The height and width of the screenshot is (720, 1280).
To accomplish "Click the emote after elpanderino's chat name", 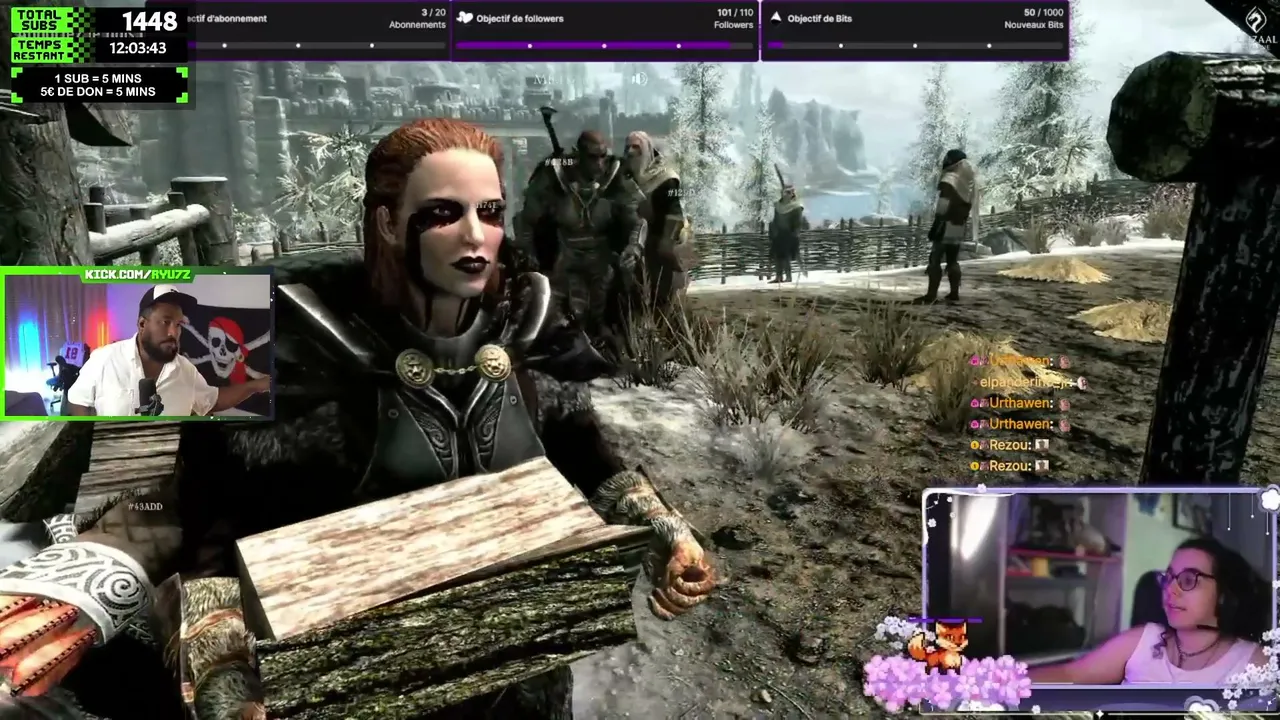I will click(1080, 383).
